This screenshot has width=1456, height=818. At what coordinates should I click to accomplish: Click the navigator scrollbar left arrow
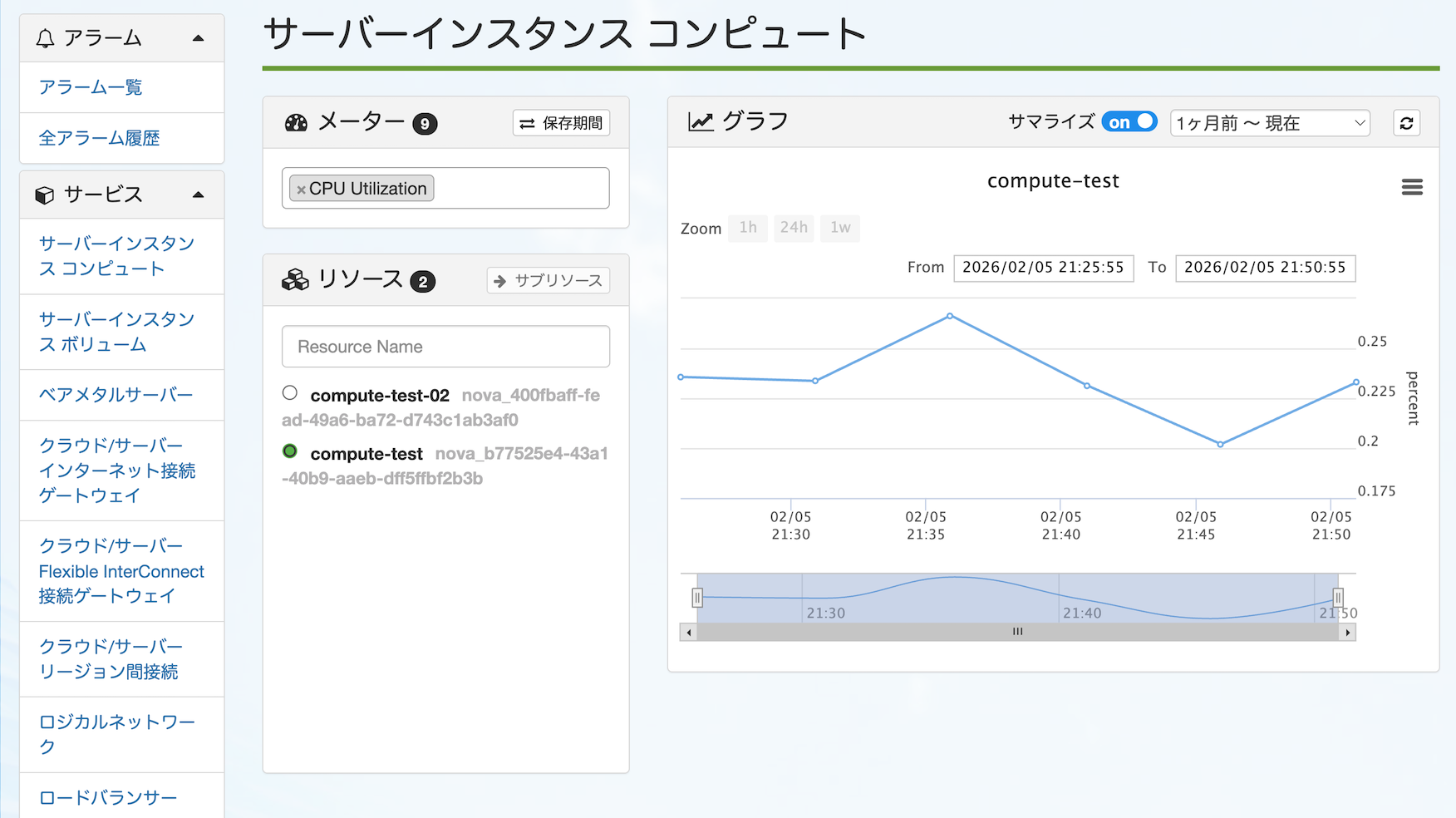click(689, 633)
